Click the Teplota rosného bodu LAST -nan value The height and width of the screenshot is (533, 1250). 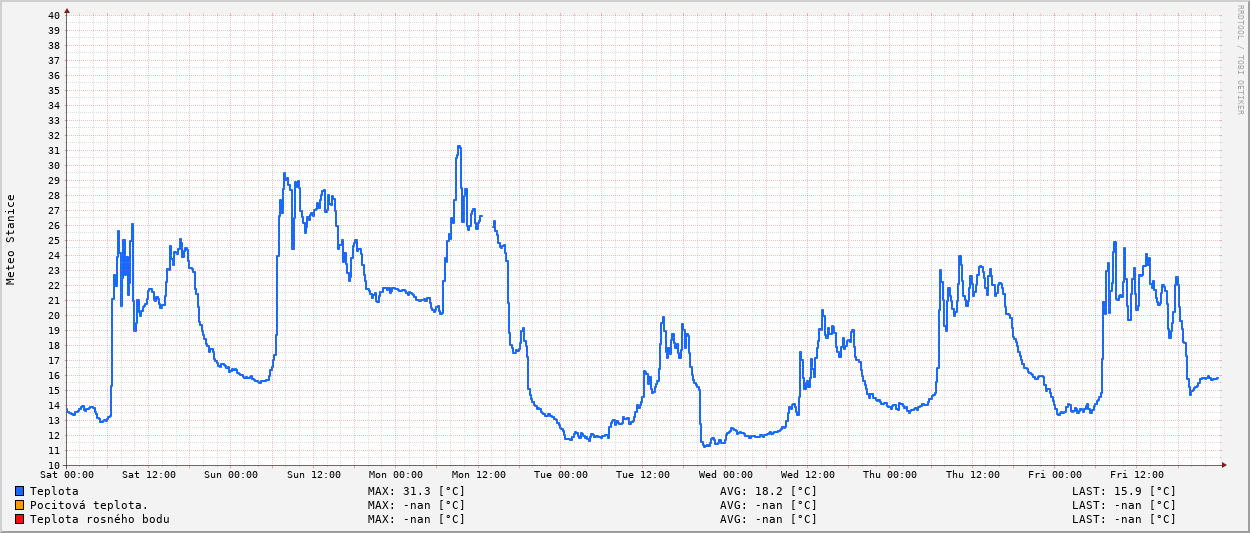[1124, 519]
